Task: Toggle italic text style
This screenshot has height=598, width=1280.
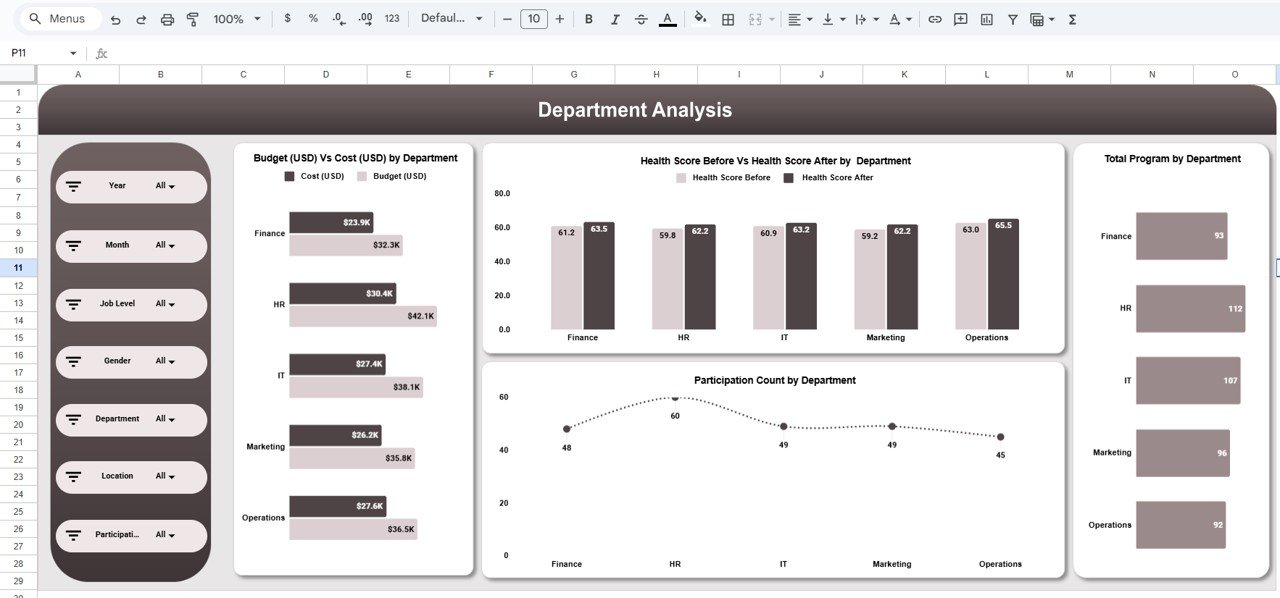Action: tap(614, 19)
